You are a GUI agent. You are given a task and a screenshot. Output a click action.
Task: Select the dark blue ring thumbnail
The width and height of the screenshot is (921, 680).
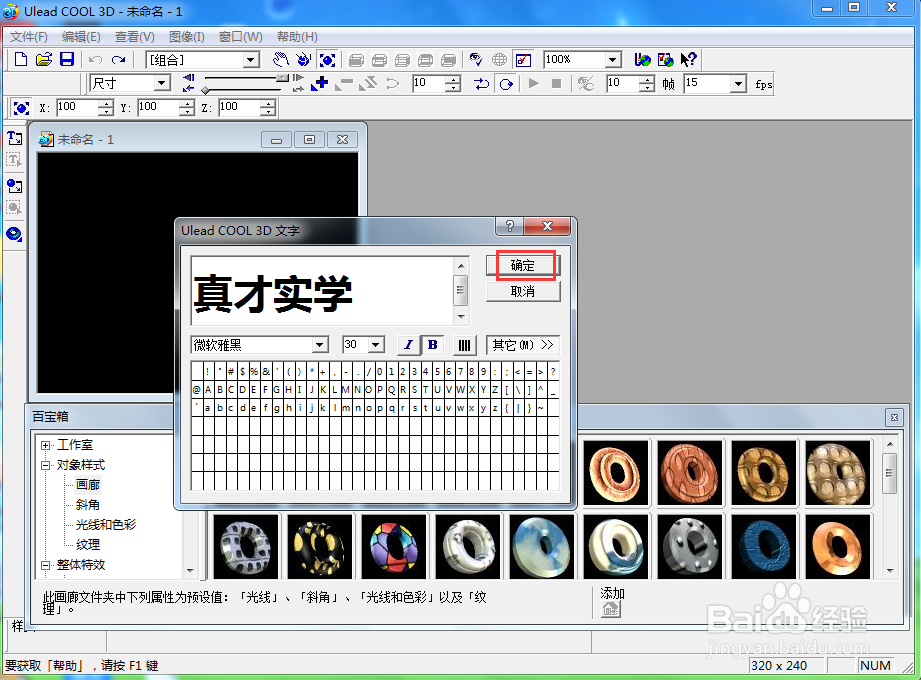(x=764, y=547)
